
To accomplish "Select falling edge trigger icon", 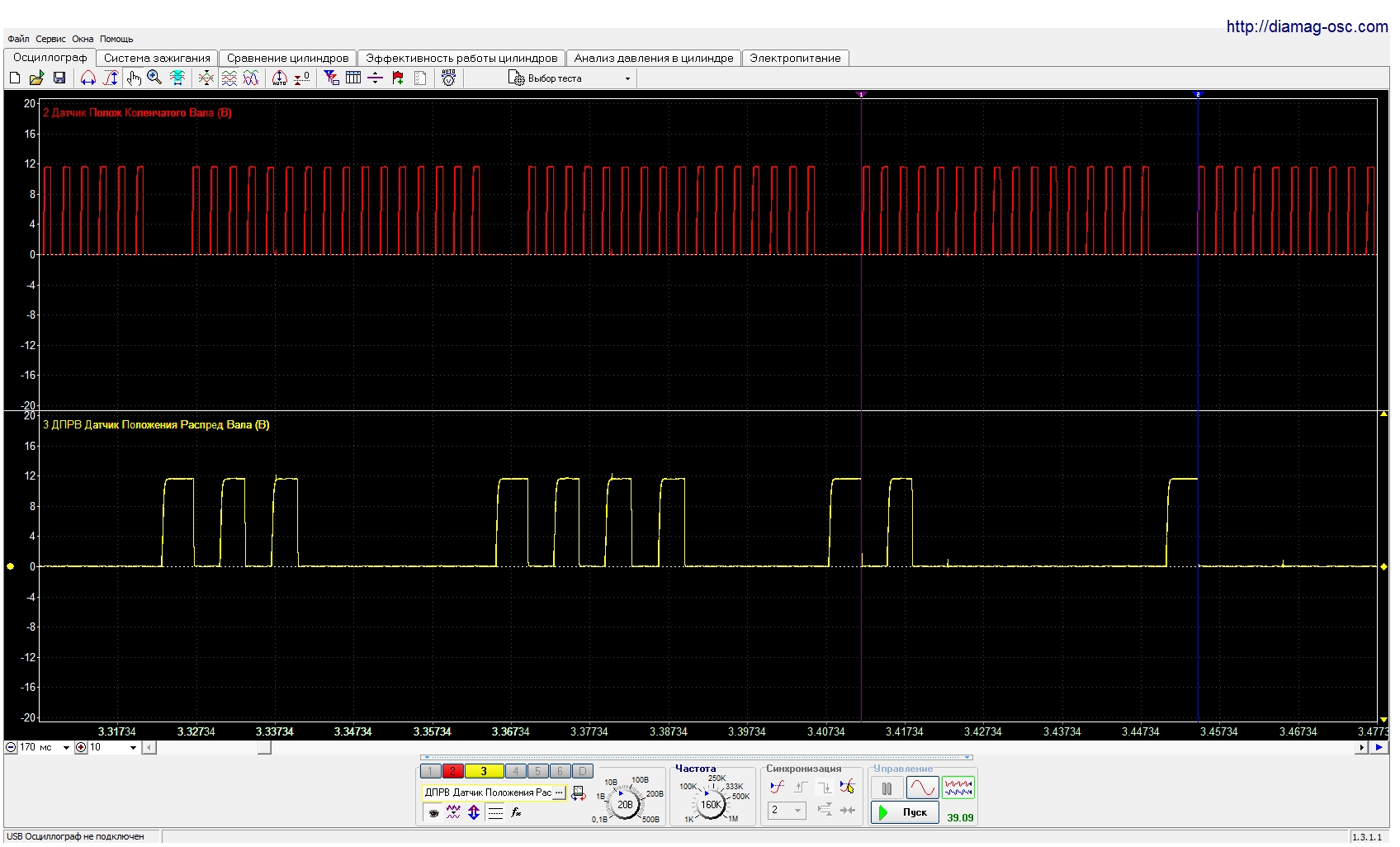I will point(825,788).
